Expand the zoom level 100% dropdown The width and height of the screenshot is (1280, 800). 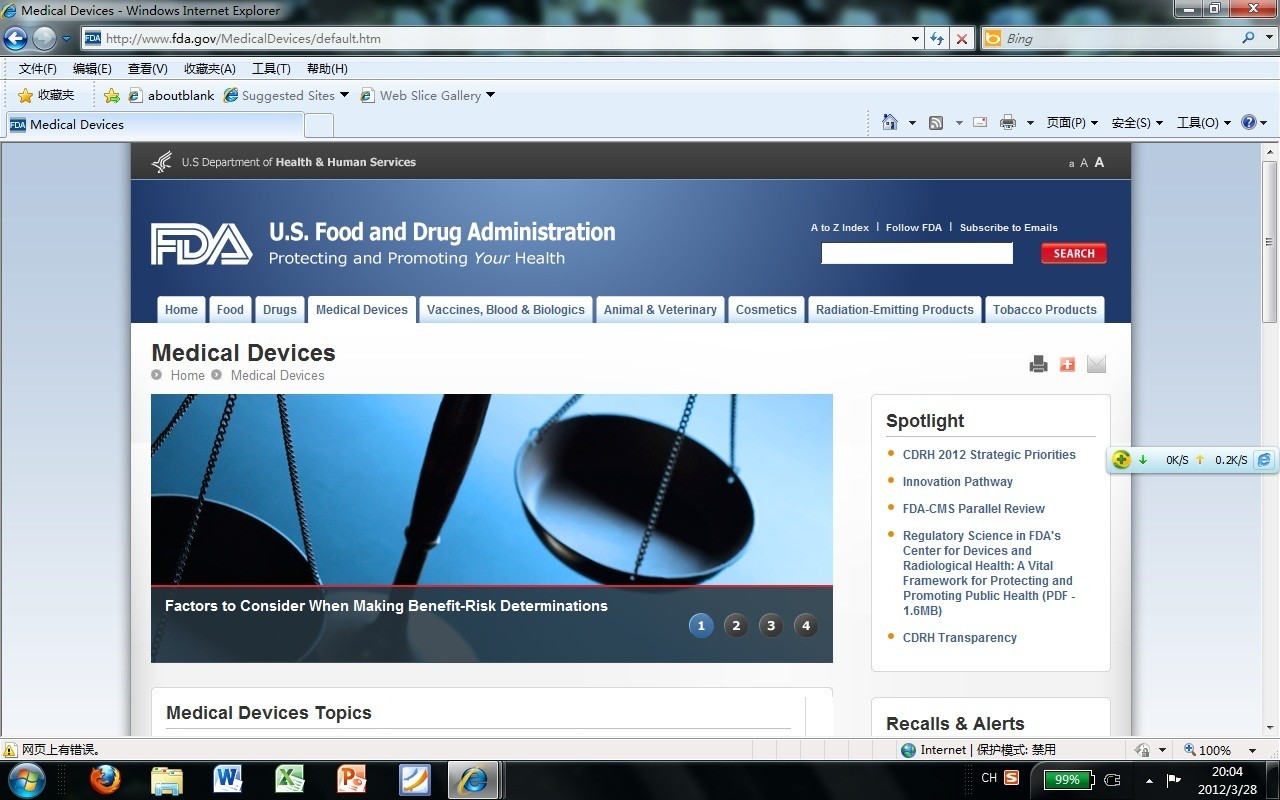point(1252,750)
